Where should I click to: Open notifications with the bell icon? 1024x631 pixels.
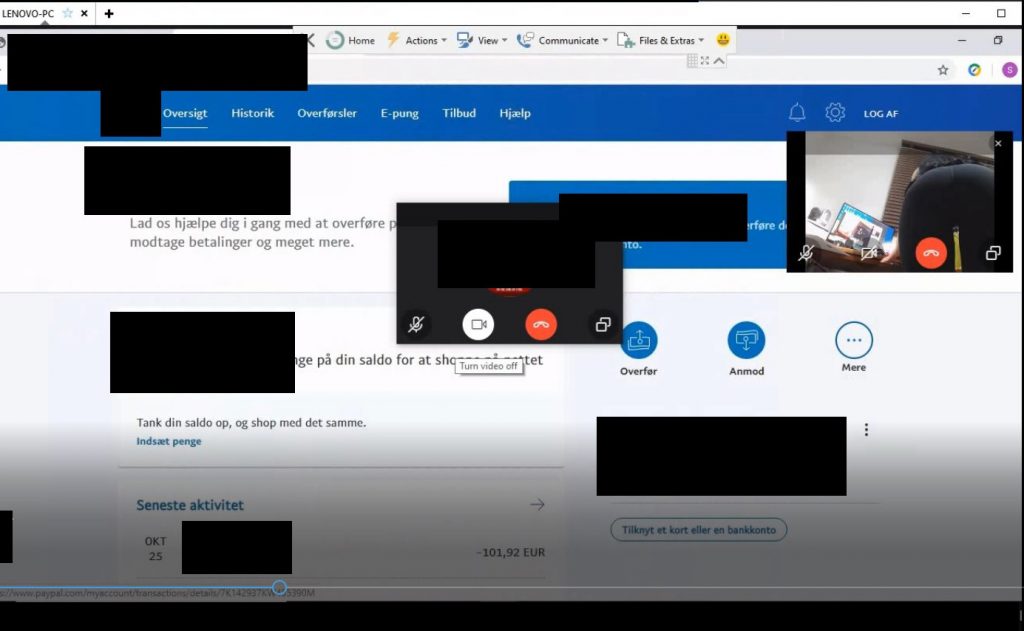point(797,112)
